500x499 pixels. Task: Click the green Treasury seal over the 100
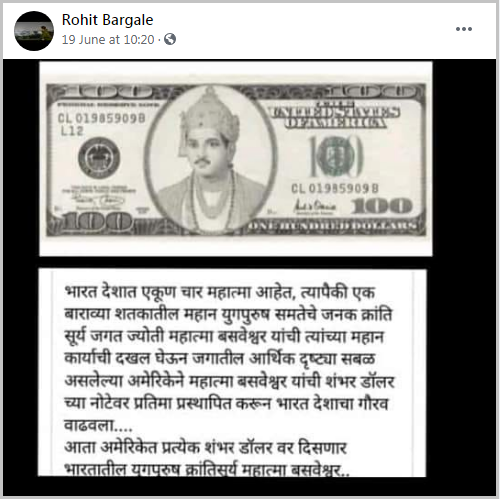(x=336, y=156)
